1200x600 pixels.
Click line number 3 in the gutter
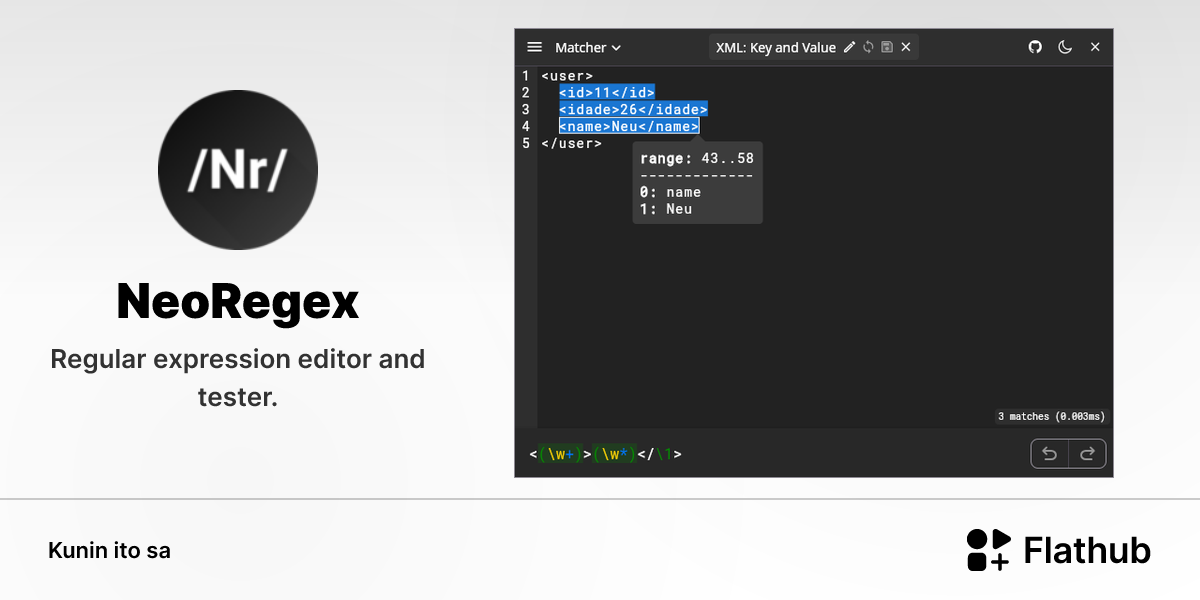point(526,109)
